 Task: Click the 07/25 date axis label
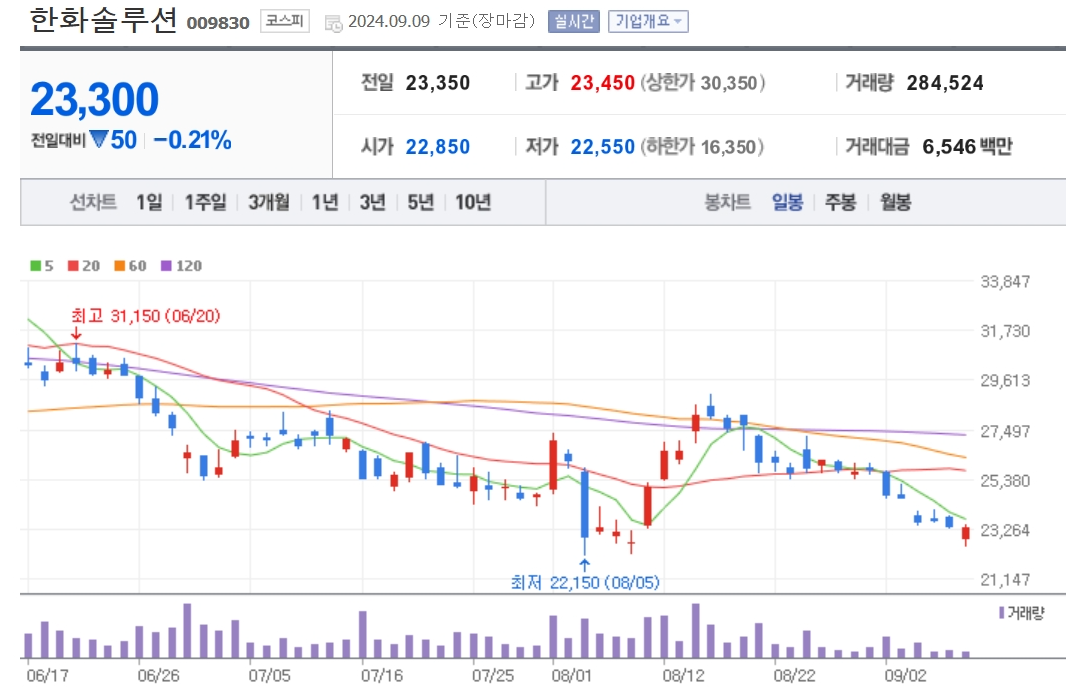point(493,675)
